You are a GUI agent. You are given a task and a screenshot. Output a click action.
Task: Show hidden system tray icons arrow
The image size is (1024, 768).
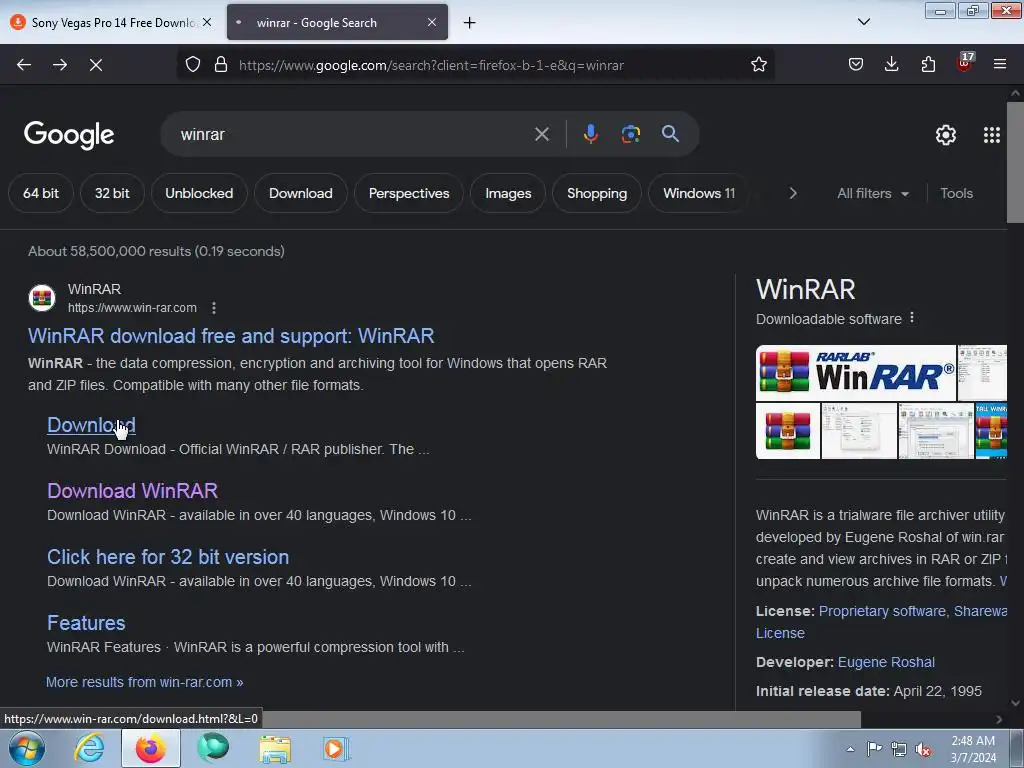[x=850, y=750]
